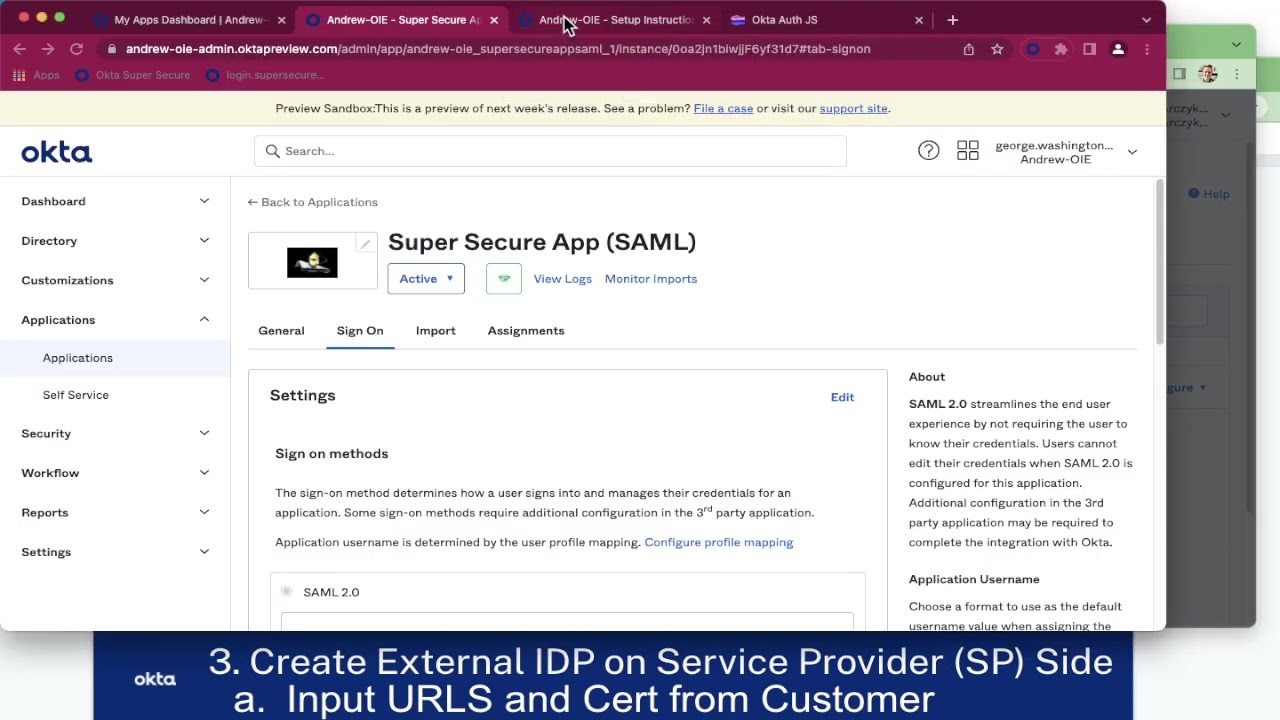
Task: Open tab search dropdown arrow
Action: point(1146,20)
